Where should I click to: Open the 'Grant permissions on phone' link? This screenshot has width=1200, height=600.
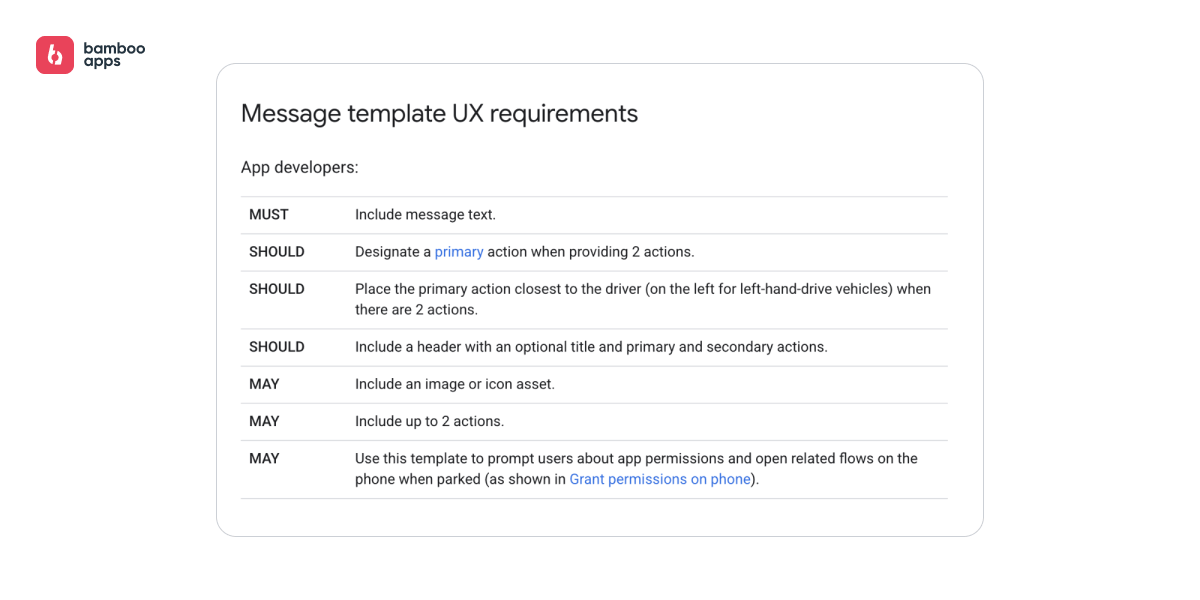(660, 479)
